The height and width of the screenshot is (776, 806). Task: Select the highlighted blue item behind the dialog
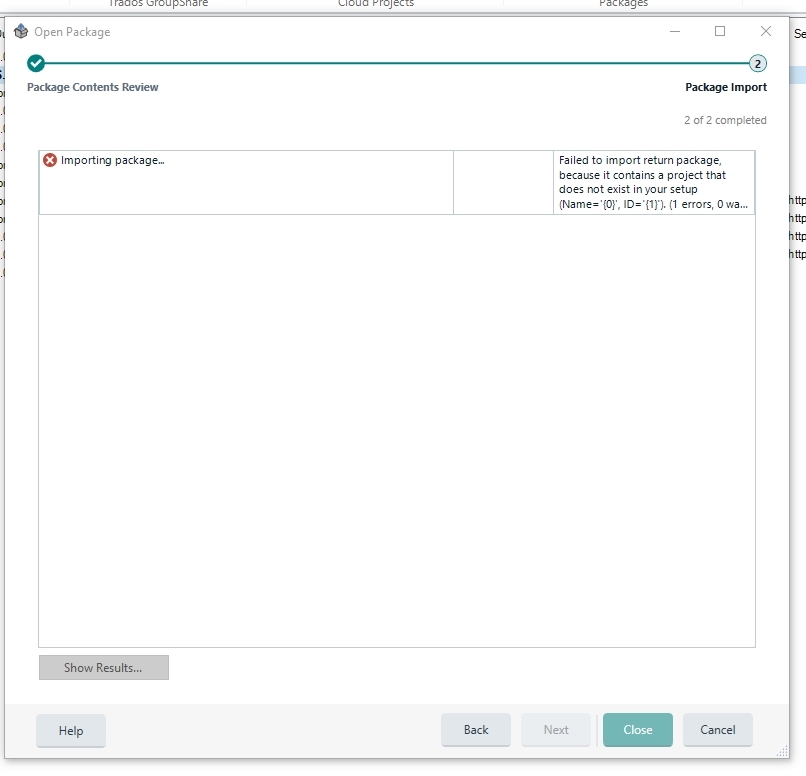point(798,74)
